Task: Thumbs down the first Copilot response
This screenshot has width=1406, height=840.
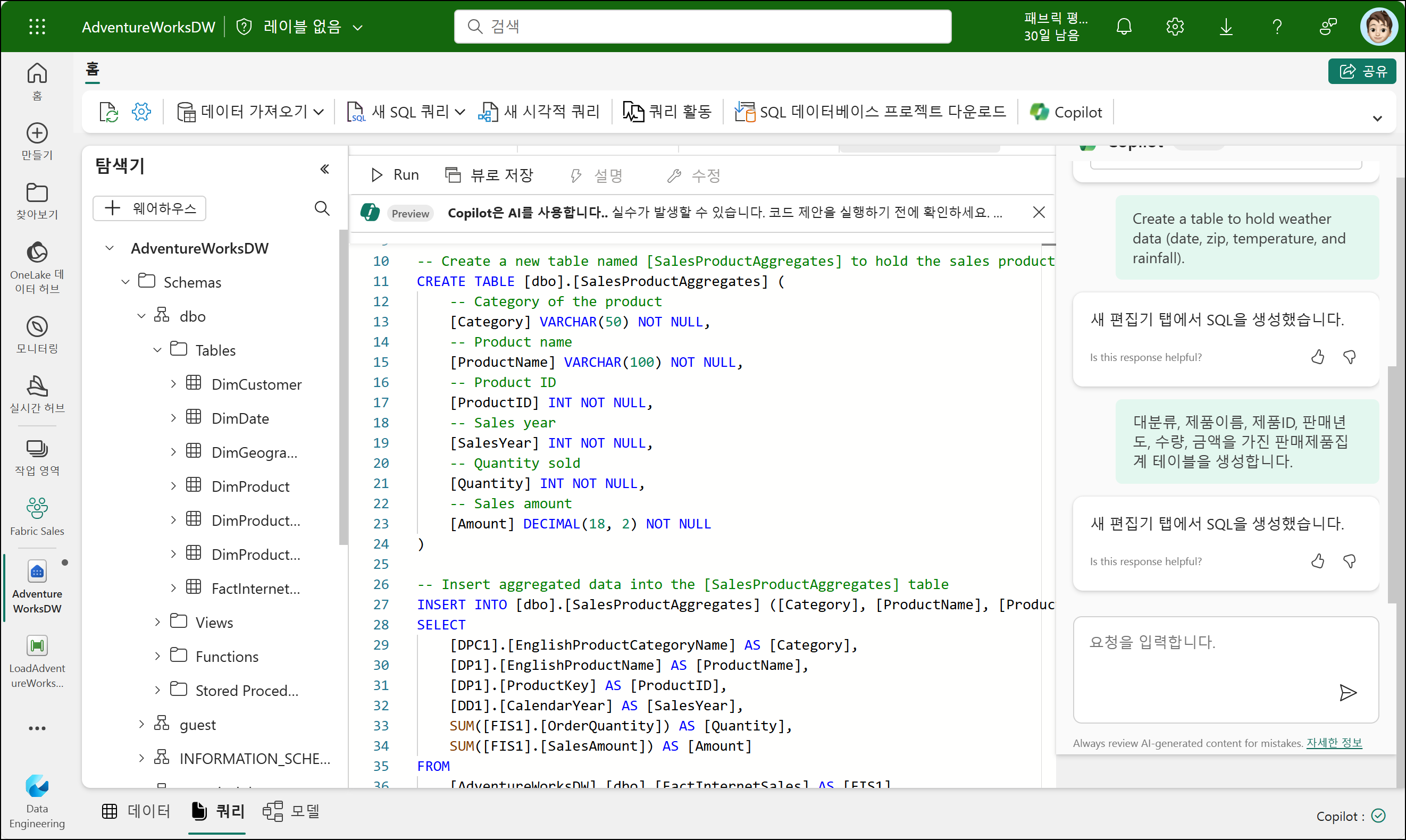Action: (x=1350, y=357)
